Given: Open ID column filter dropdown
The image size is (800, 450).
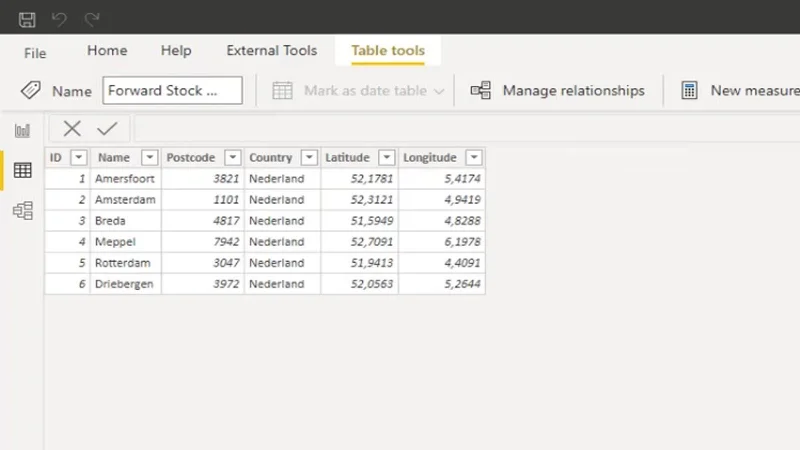Looking at the screenshot, I should point(79,158).
